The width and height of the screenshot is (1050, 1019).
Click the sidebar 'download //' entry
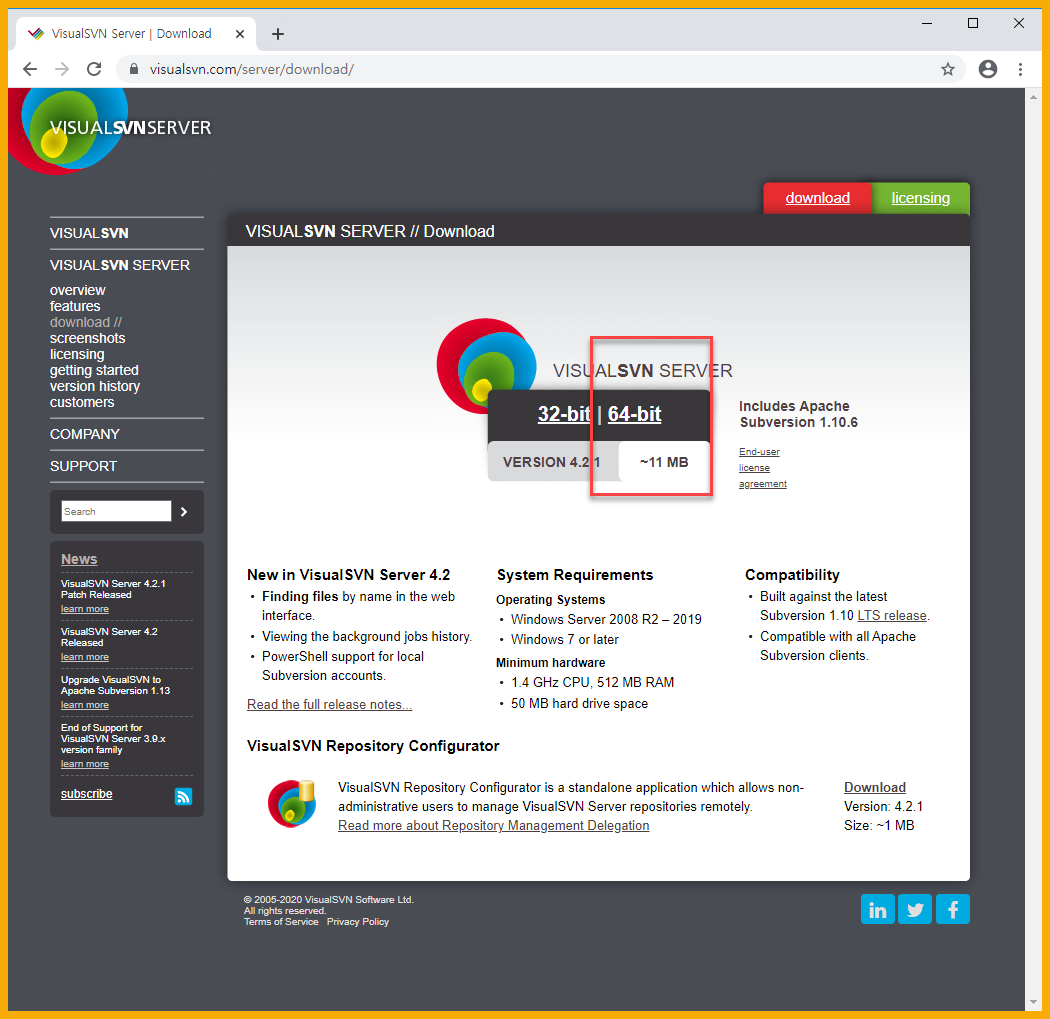click(86, 322)
